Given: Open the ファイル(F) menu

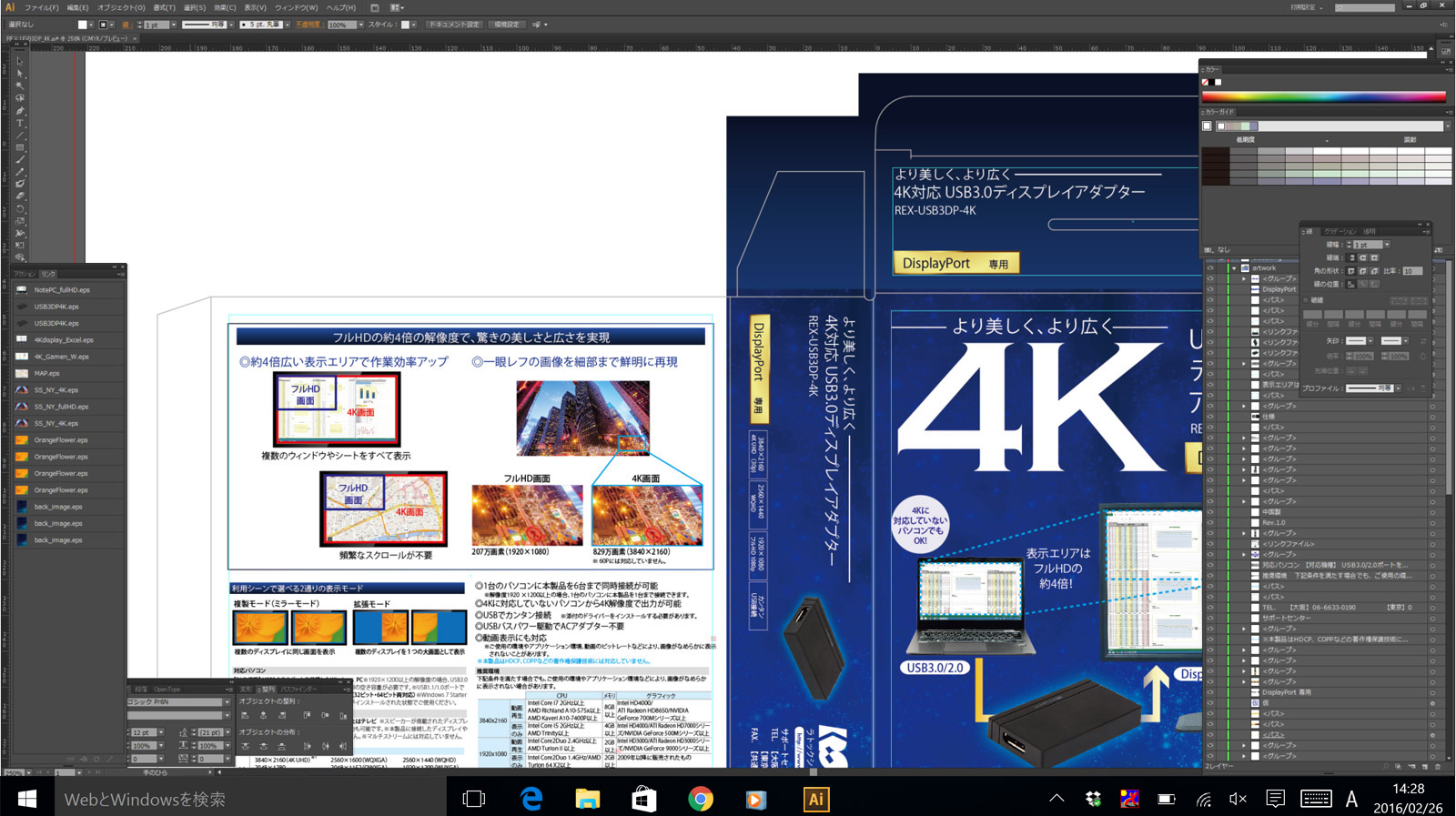Looking at the screenshot, I should (42, 7).
